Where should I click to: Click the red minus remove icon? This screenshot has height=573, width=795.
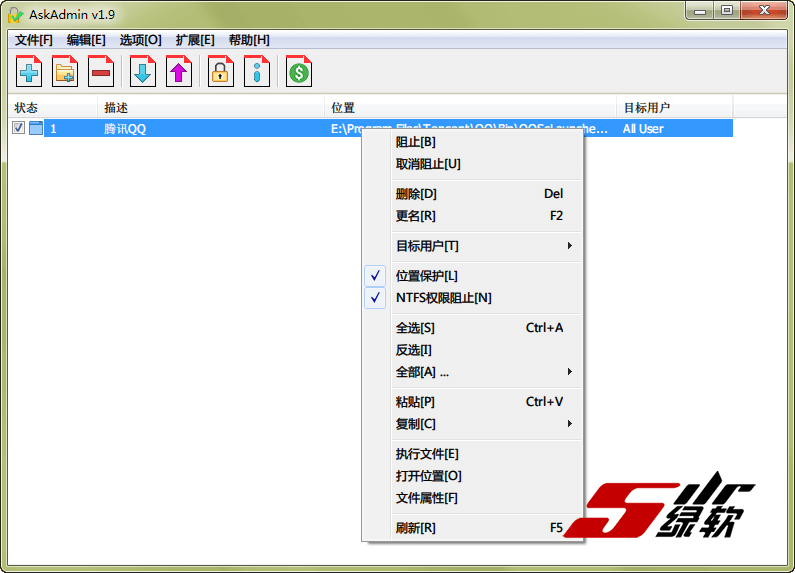[x=101, y=71]
